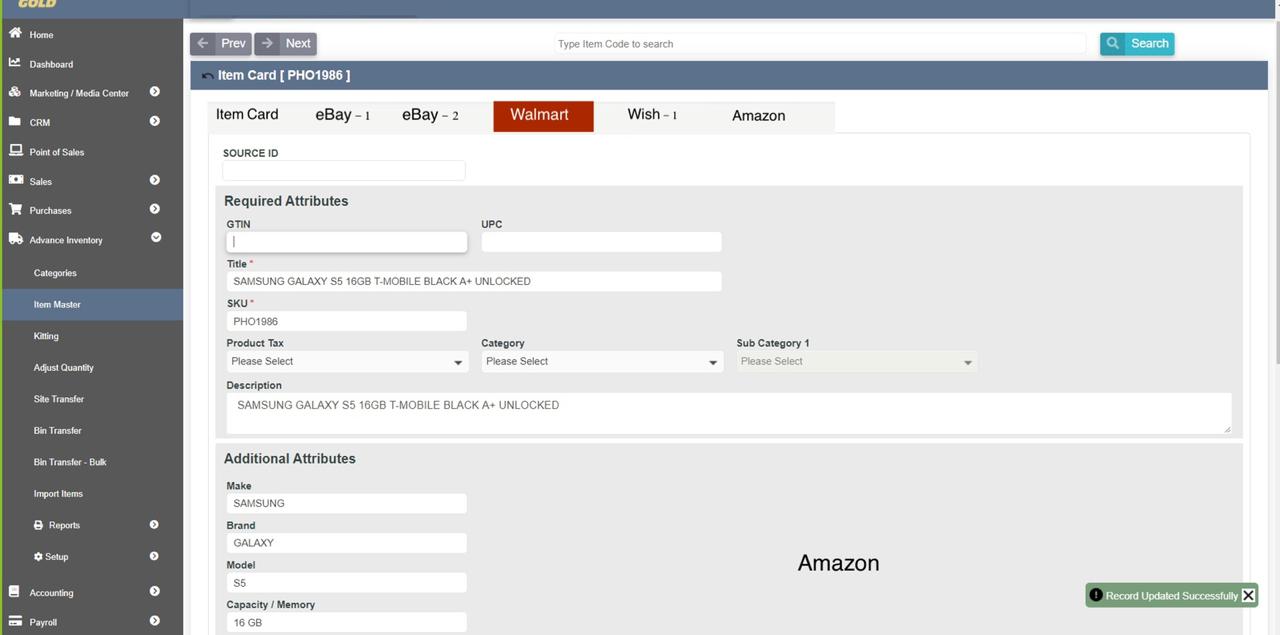
Task: Click the Search button
Action: click(x=1137, y=43)
